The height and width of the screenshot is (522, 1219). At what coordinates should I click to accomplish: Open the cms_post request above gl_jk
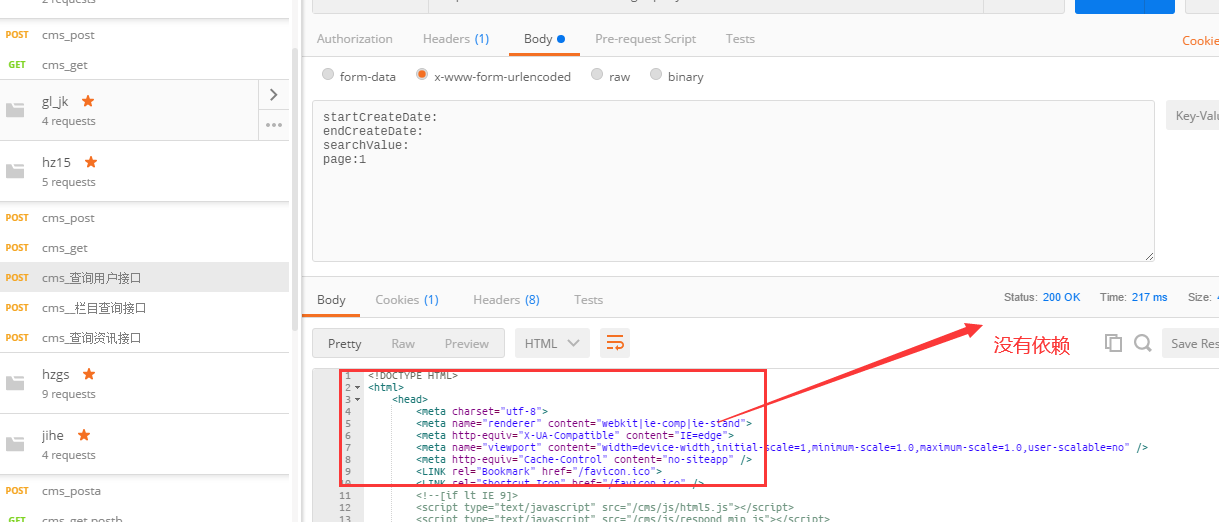click(x=144, y=35)
